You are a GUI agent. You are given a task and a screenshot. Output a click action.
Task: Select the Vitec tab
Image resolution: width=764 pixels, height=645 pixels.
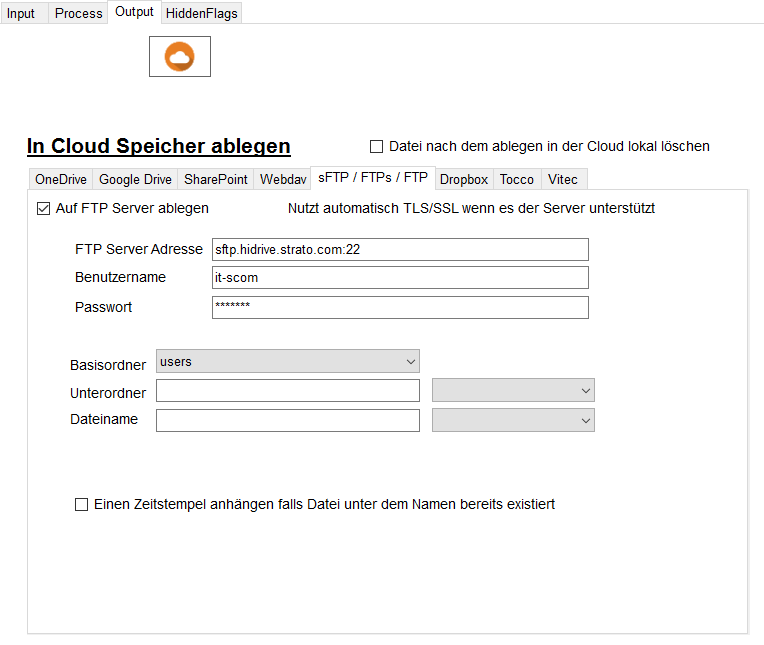[562, 180]
